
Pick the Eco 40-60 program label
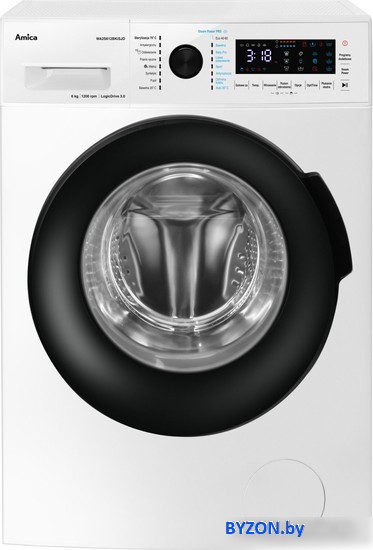222,38
